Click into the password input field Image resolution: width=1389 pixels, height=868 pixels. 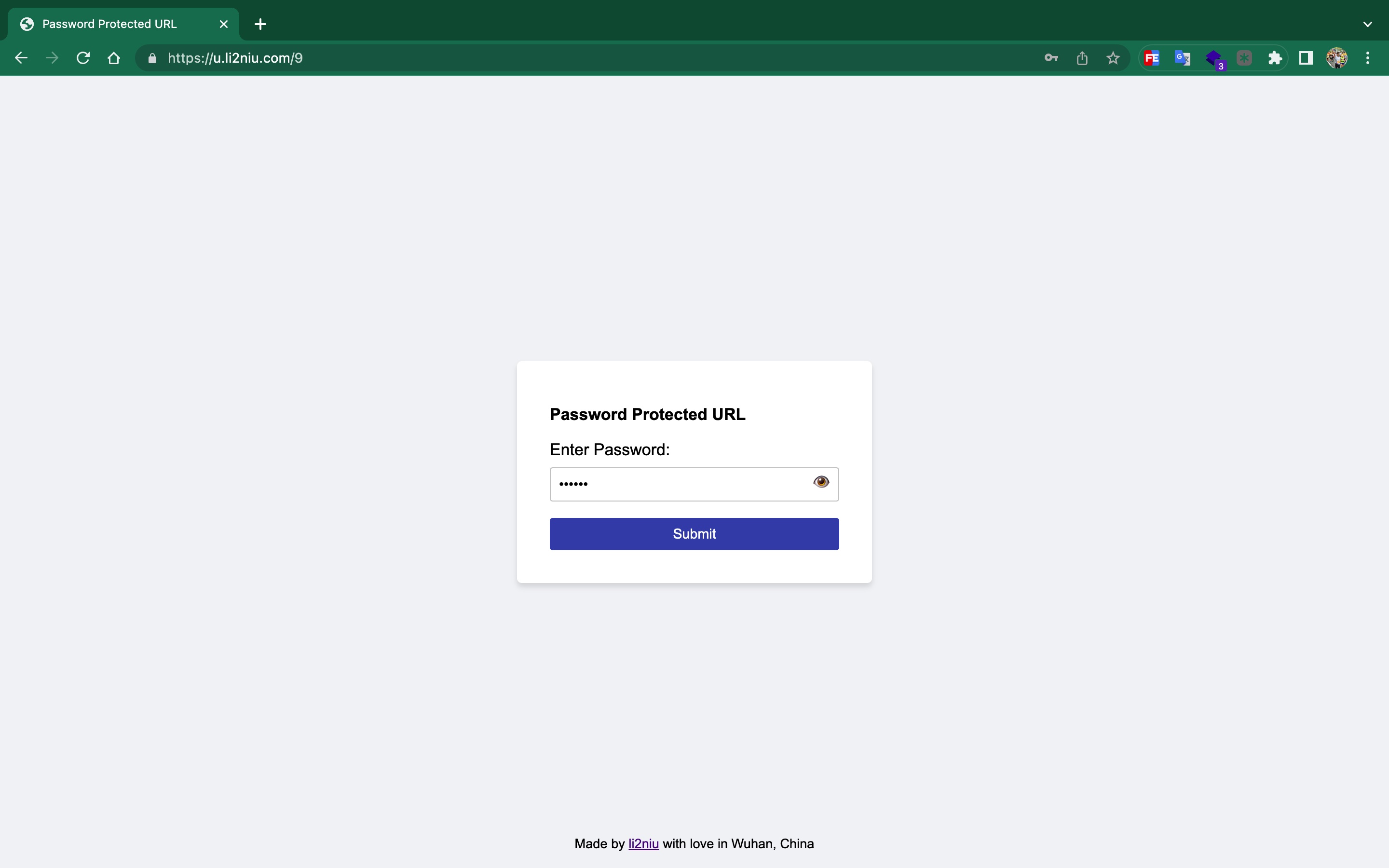pyautogui.click(x=694, y=484)
